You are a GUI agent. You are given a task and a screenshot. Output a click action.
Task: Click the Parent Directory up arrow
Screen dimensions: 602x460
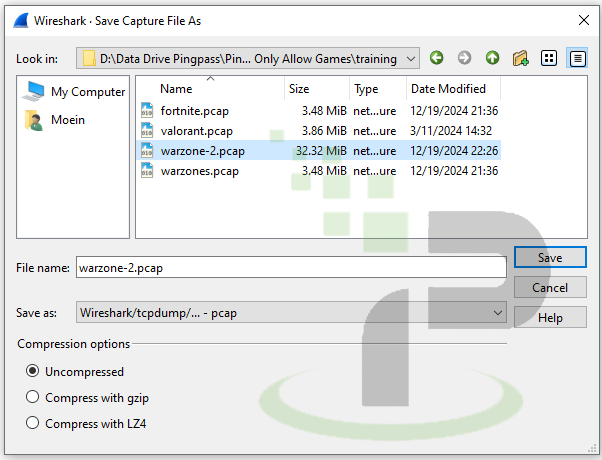click(492, 59)
